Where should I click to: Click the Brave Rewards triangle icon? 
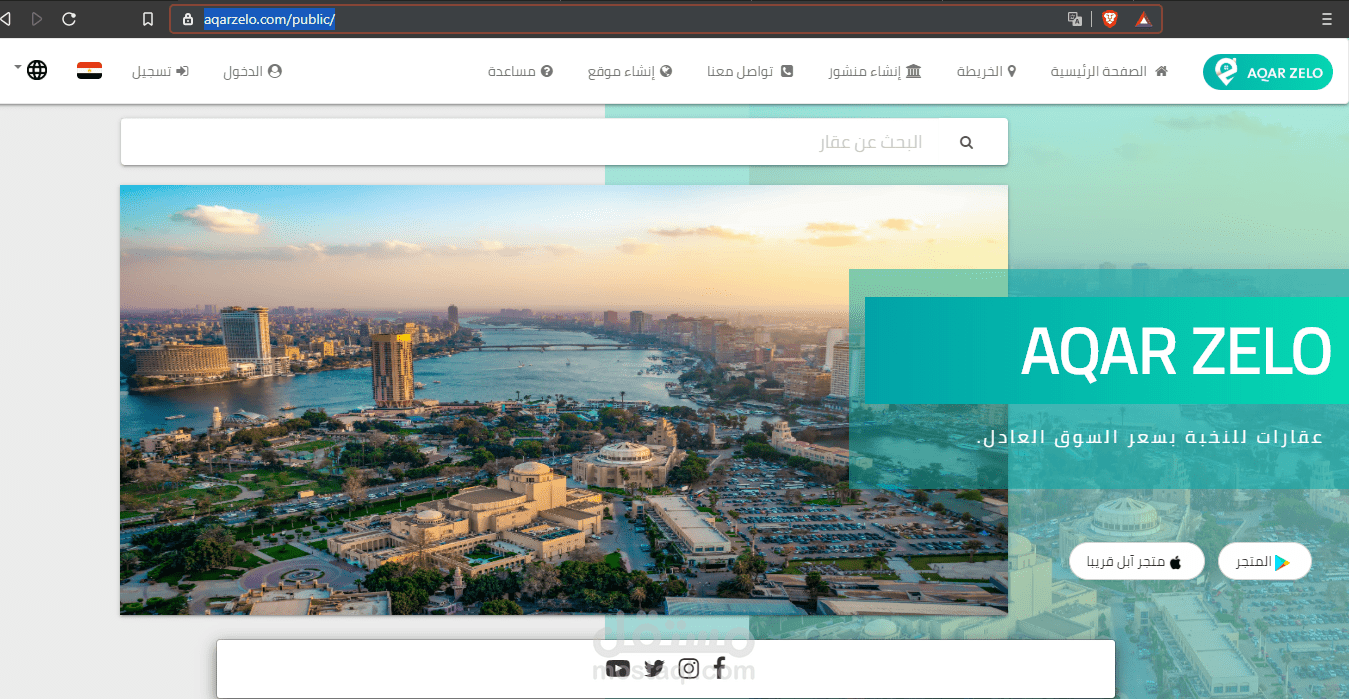pyautogui.click(x=1143, y=19)
